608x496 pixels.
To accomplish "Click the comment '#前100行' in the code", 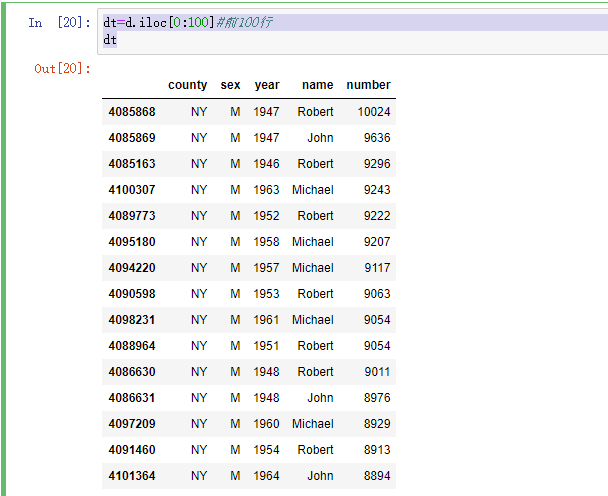I will pyautogui.click(x=244, y=22).
